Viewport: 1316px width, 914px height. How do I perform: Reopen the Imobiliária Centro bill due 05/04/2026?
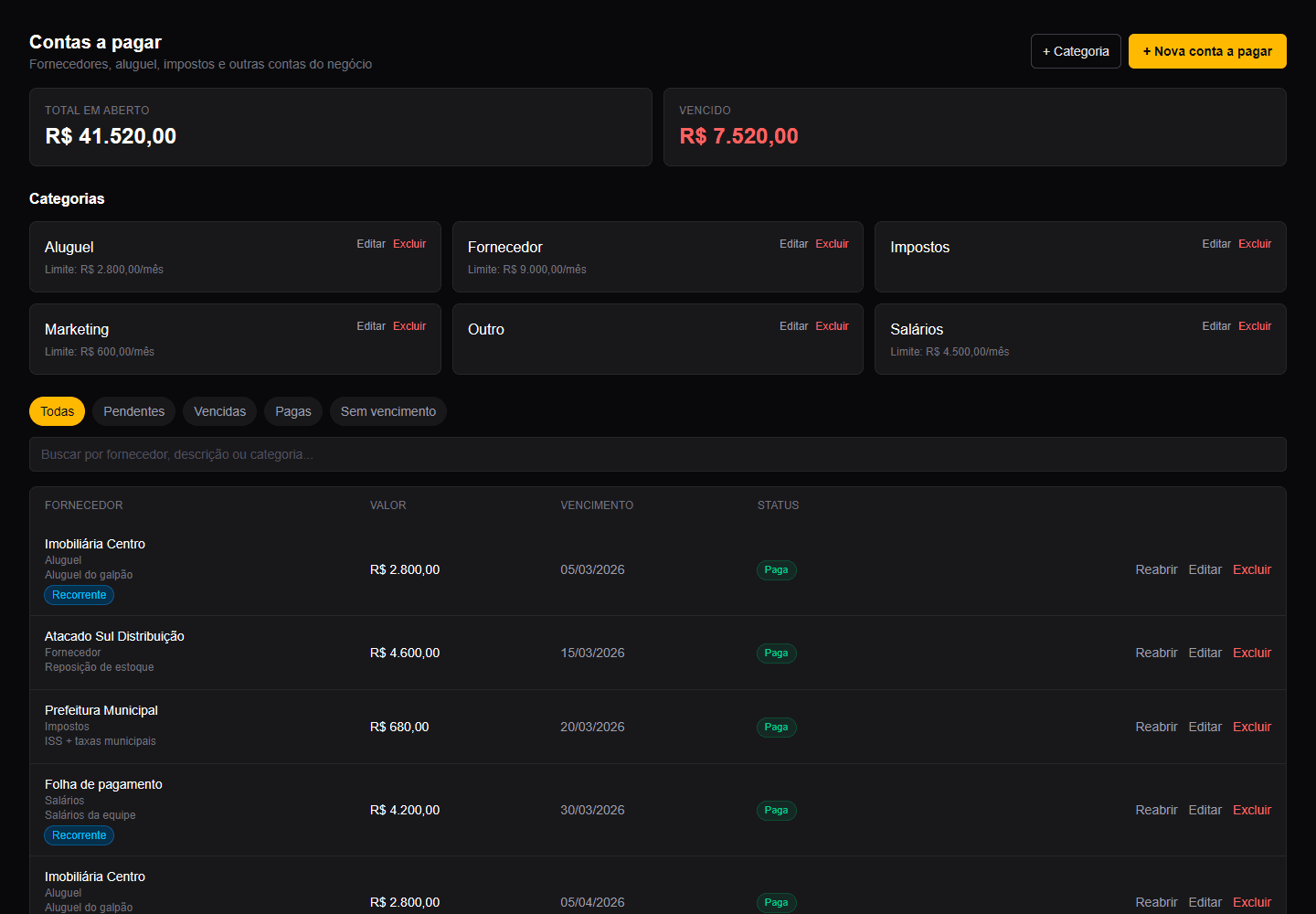(x=1157, y=902)
